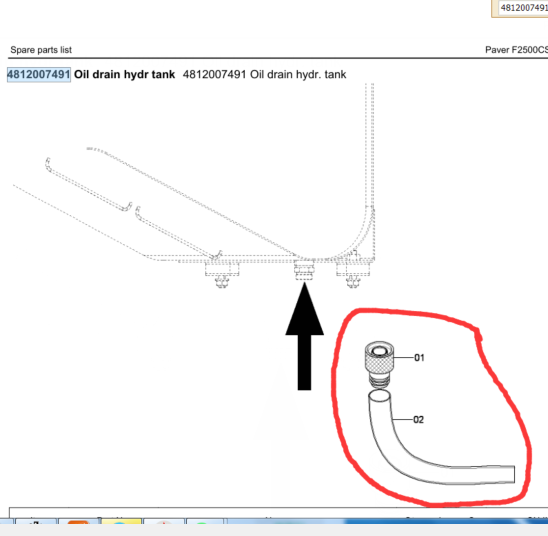
Task: Click the left mounting foot under tank
Action: 222,275
